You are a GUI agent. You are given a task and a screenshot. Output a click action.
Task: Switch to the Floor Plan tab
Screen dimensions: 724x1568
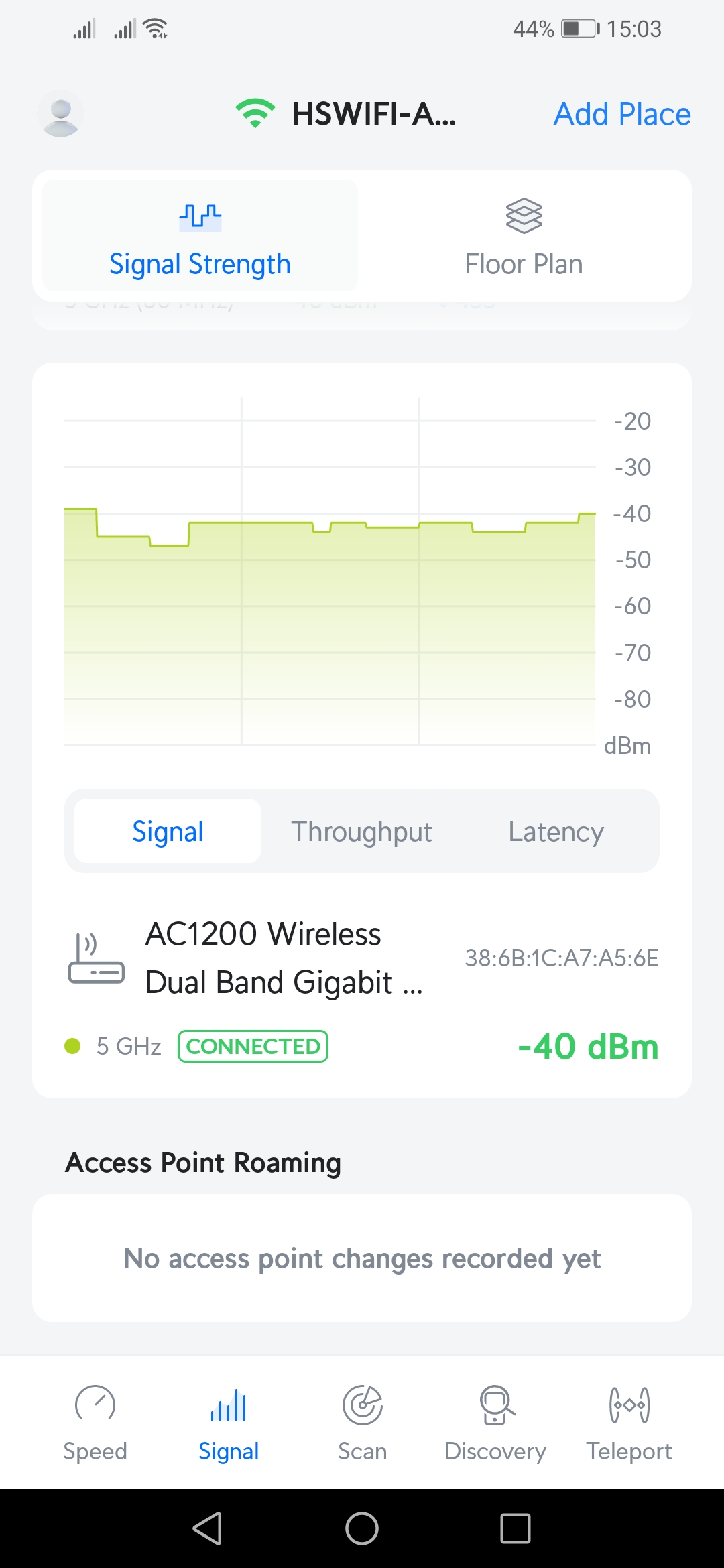(x=524, y=237)
